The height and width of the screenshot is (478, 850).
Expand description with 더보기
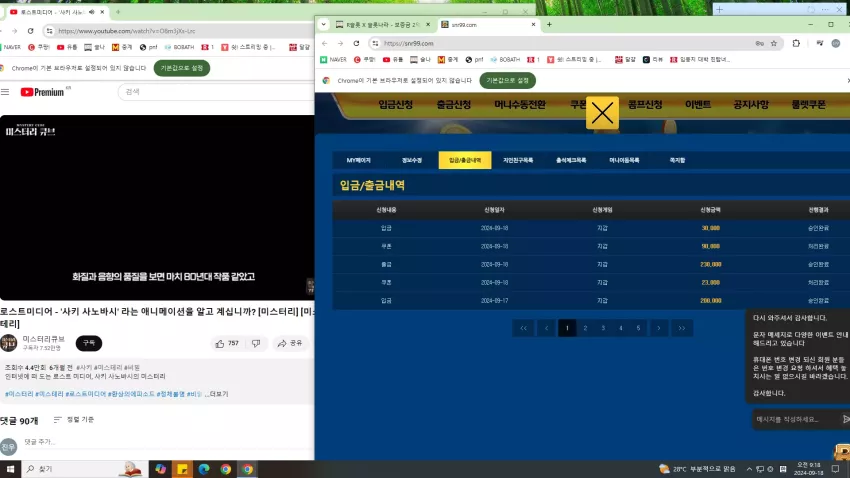218,394
